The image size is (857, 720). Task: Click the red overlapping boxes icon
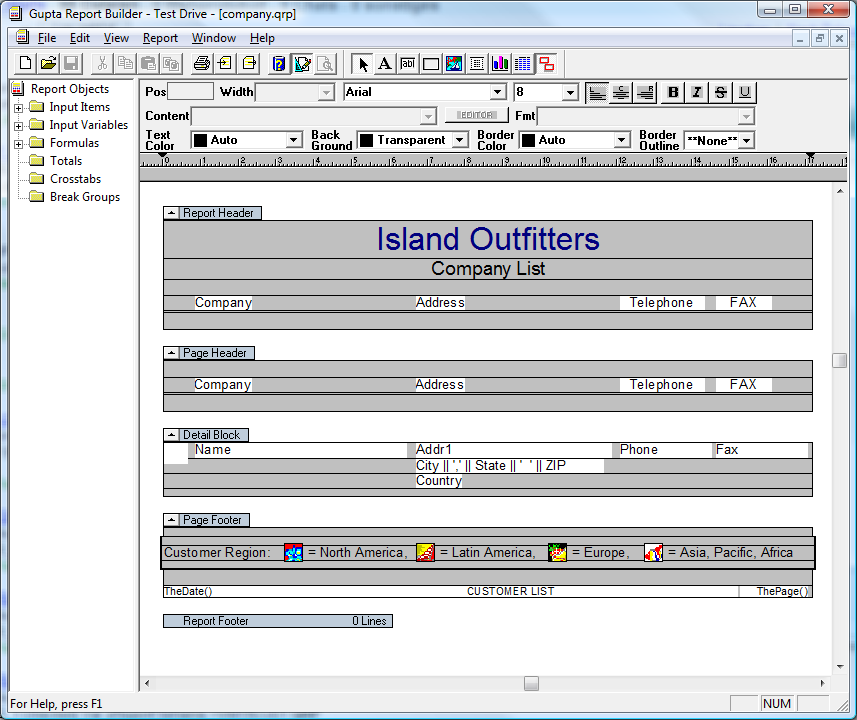pos(546,64)
